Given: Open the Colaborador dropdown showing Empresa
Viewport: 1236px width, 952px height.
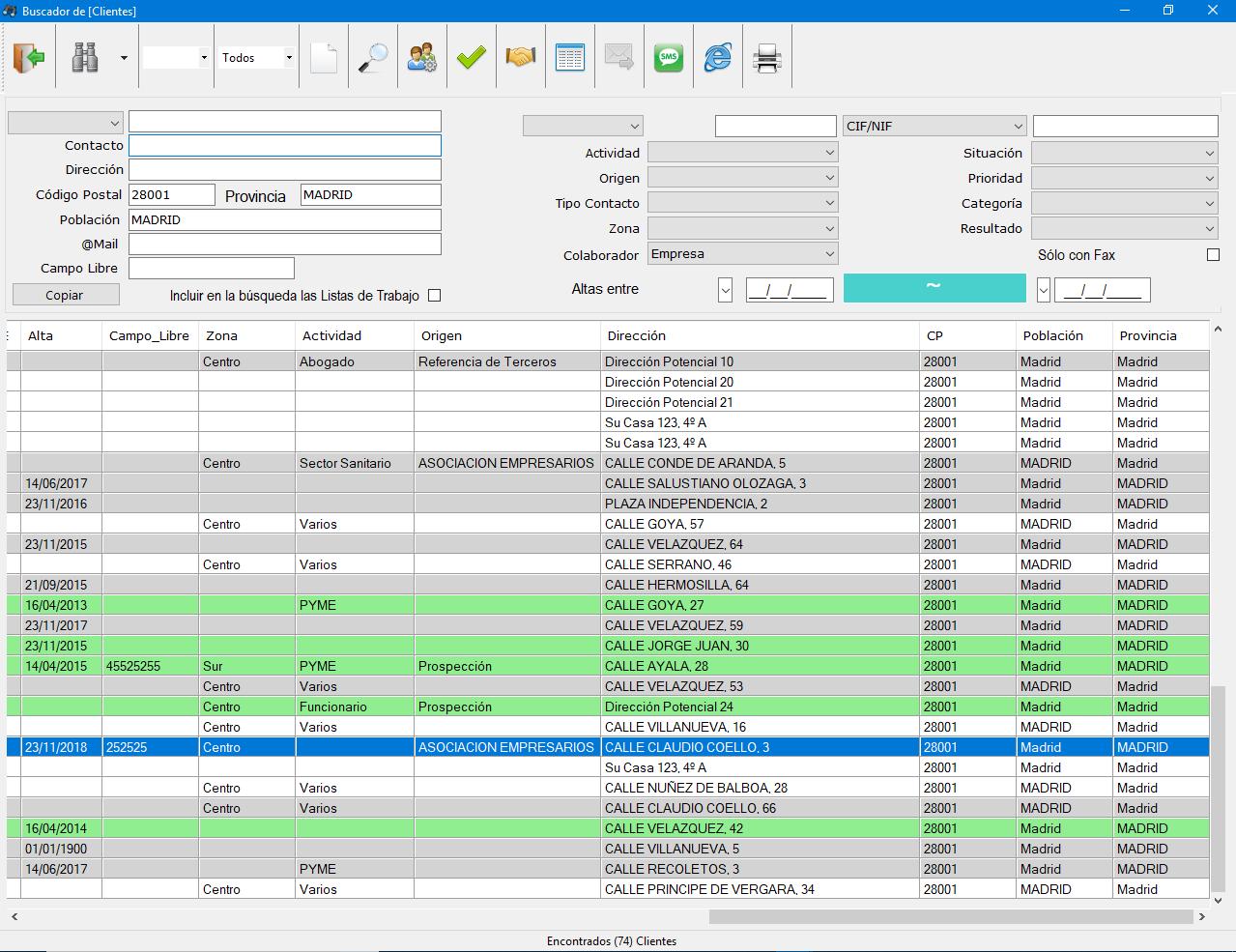Looking at the screenshot, I should click(742, 254).
